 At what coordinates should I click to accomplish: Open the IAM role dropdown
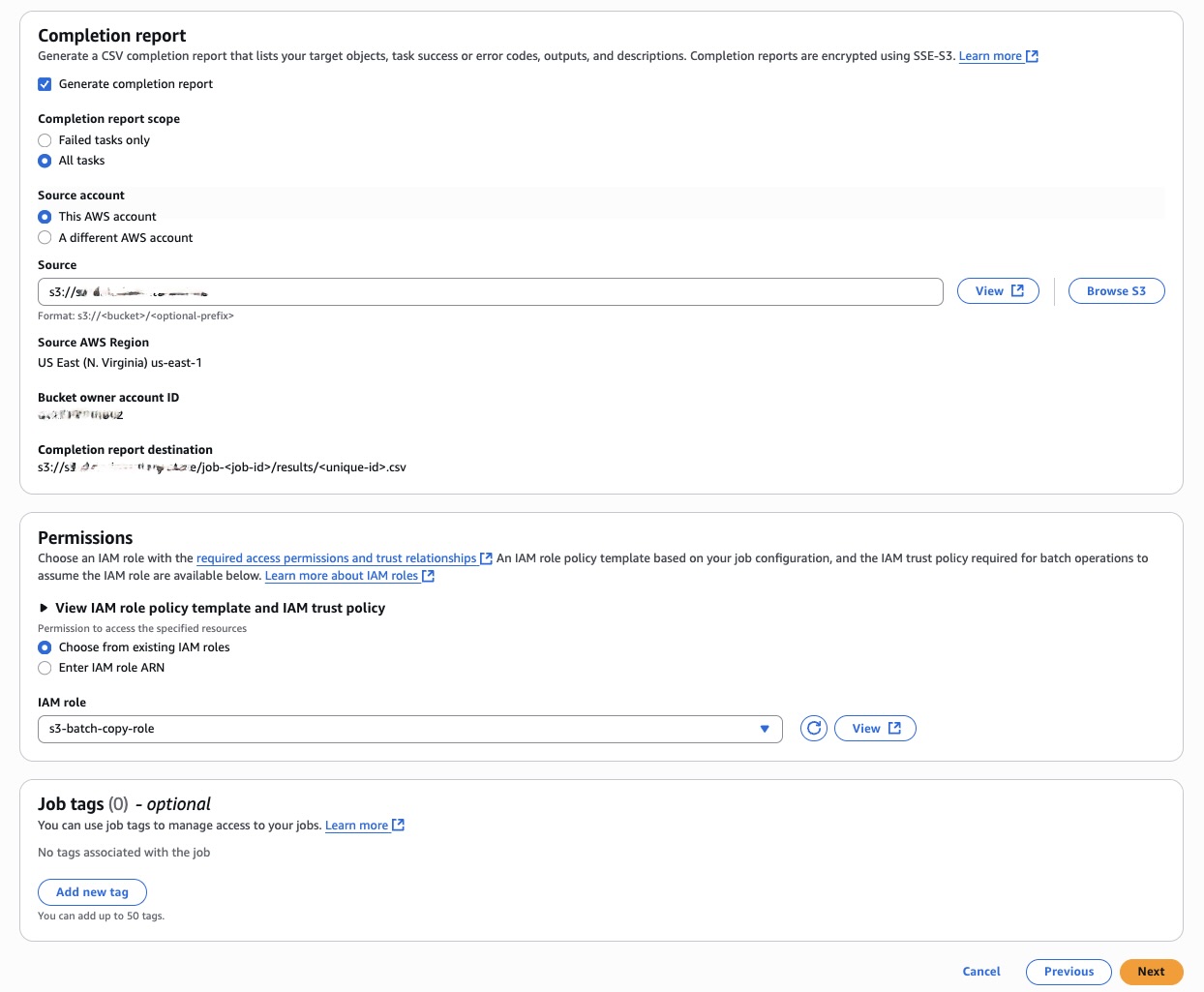409,729
